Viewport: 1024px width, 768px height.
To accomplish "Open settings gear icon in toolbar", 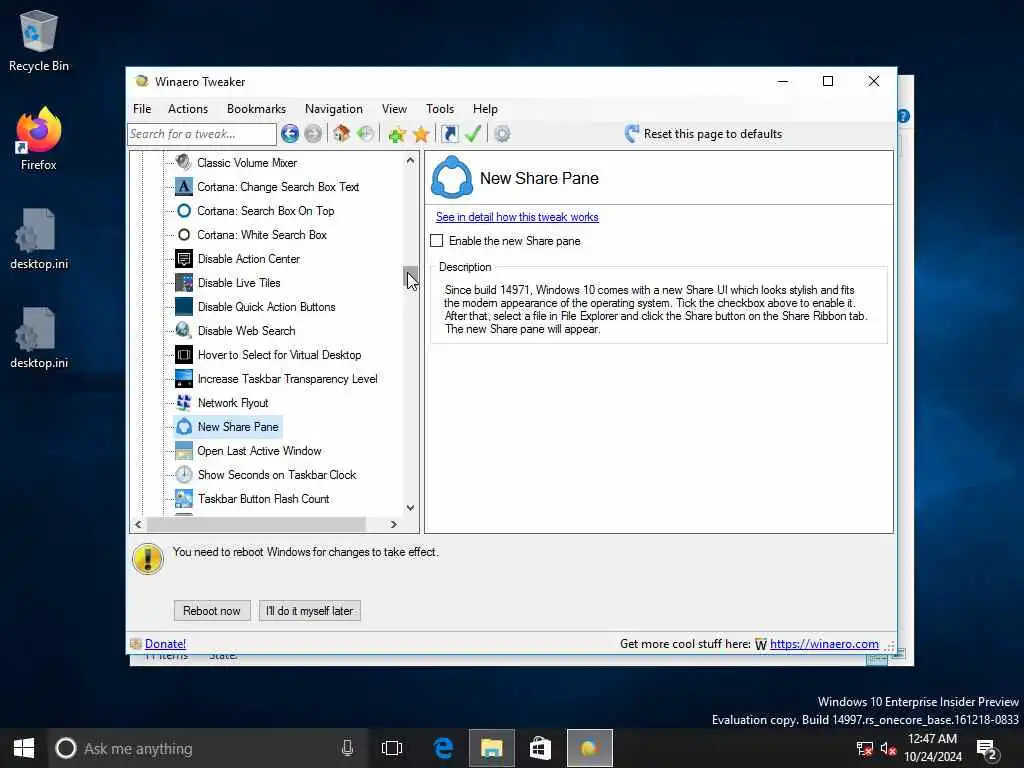I will pos(502,134).
